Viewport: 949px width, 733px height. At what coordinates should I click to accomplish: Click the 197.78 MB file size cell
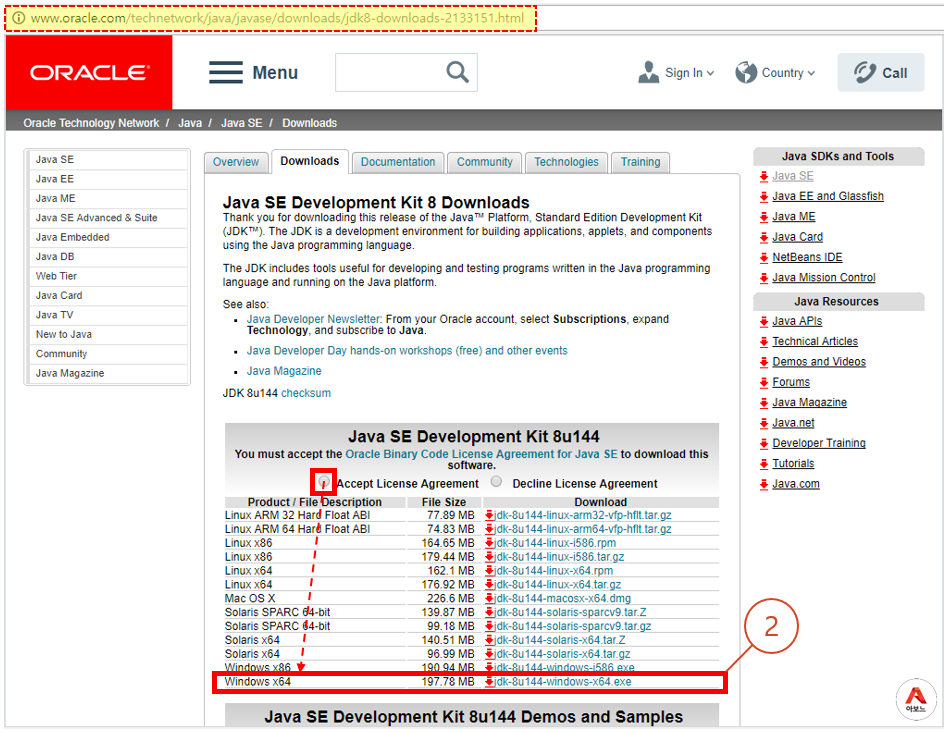448,682
